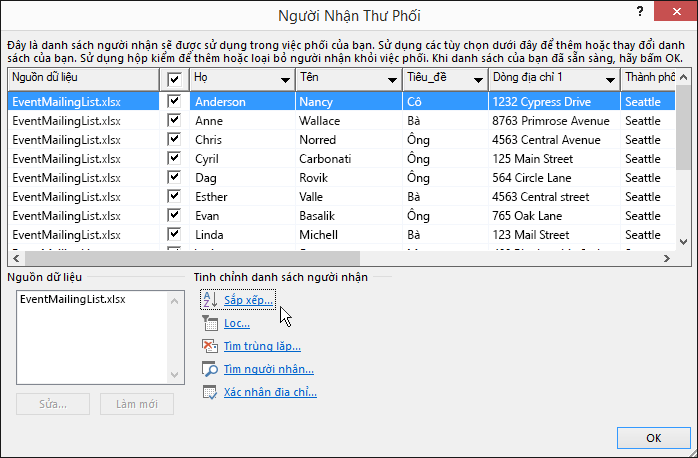This screenshot has width=698, height=458.
Task: Open the Họ column dropdown arrow
Action: (285, 81)
